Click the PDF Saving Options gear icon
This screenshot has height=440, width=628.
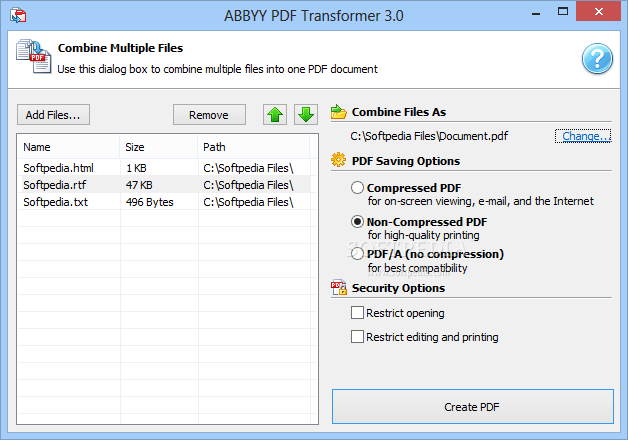(338, 160)
